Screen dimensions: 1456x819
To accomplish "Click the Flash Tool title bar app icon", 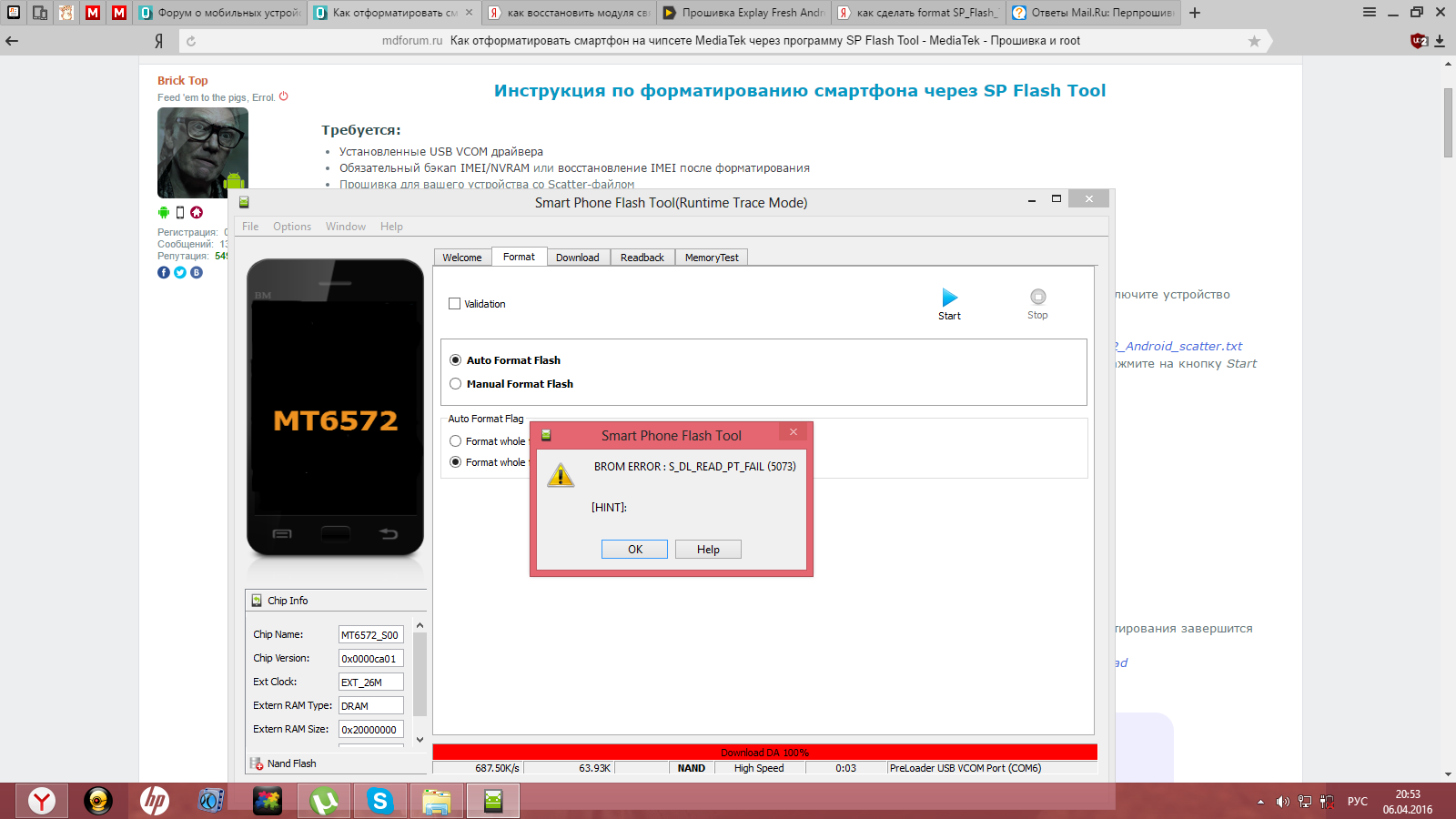I will click(244, 202).
